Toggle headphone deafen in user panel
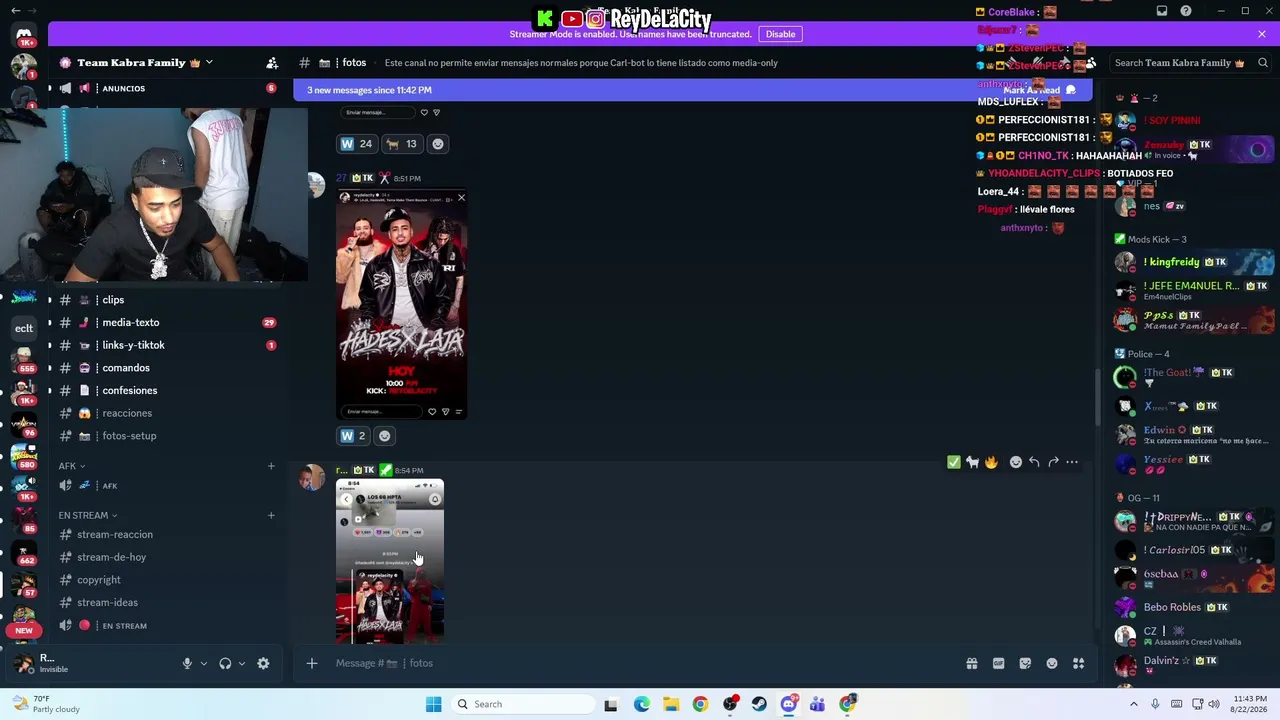This screenshot has height=720, width=1280. 225,663
